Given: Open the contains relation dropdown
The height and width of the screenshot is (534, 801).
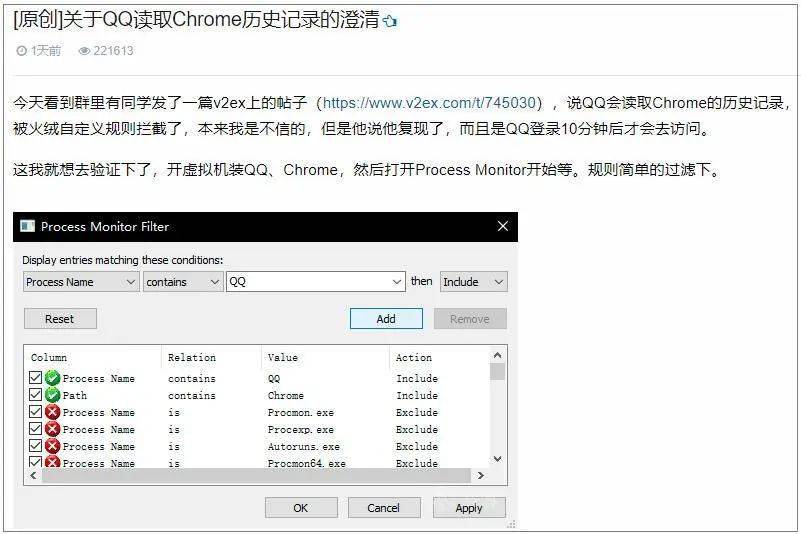Looking at the screenshot, I should [182, 282].
